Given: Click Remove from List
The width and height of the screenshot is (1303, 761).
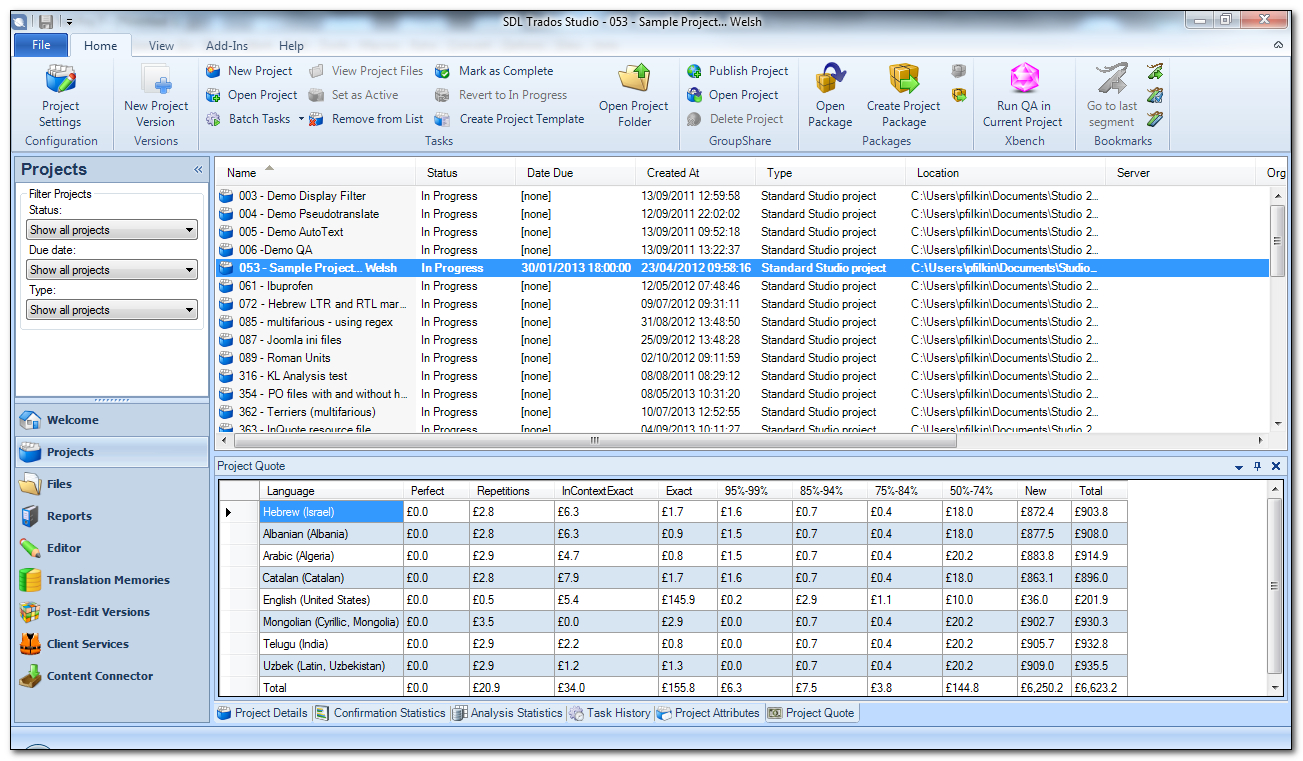Looking at the screenshot, I should tap(365, 119).
